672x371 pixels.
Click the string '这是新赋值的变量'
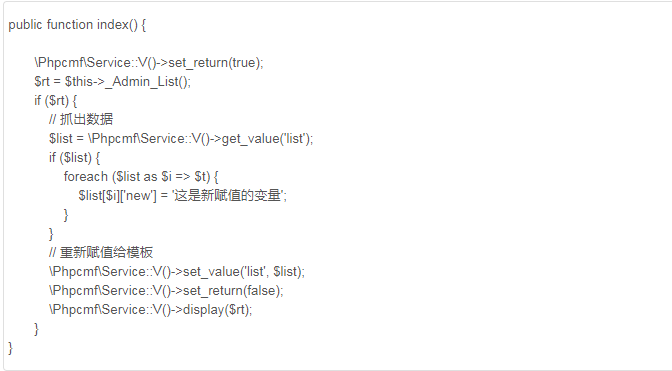(x=227, y=196)
